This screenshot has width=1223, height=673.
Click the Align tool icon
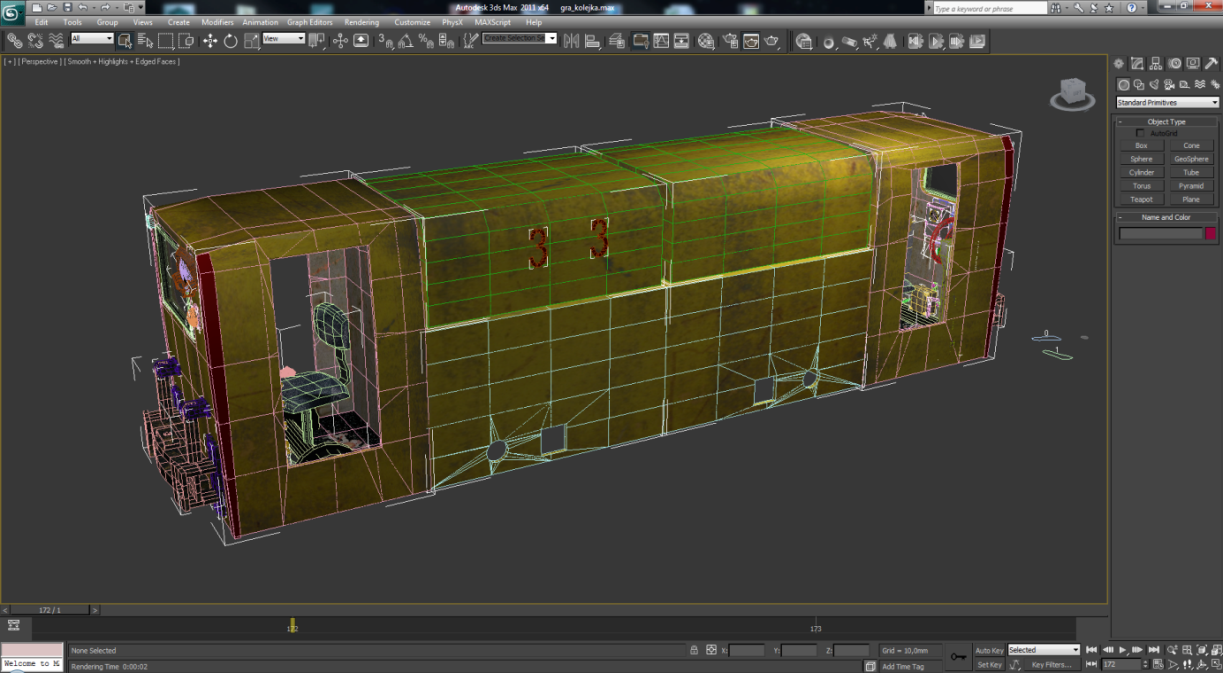click(x=592, y=41)
